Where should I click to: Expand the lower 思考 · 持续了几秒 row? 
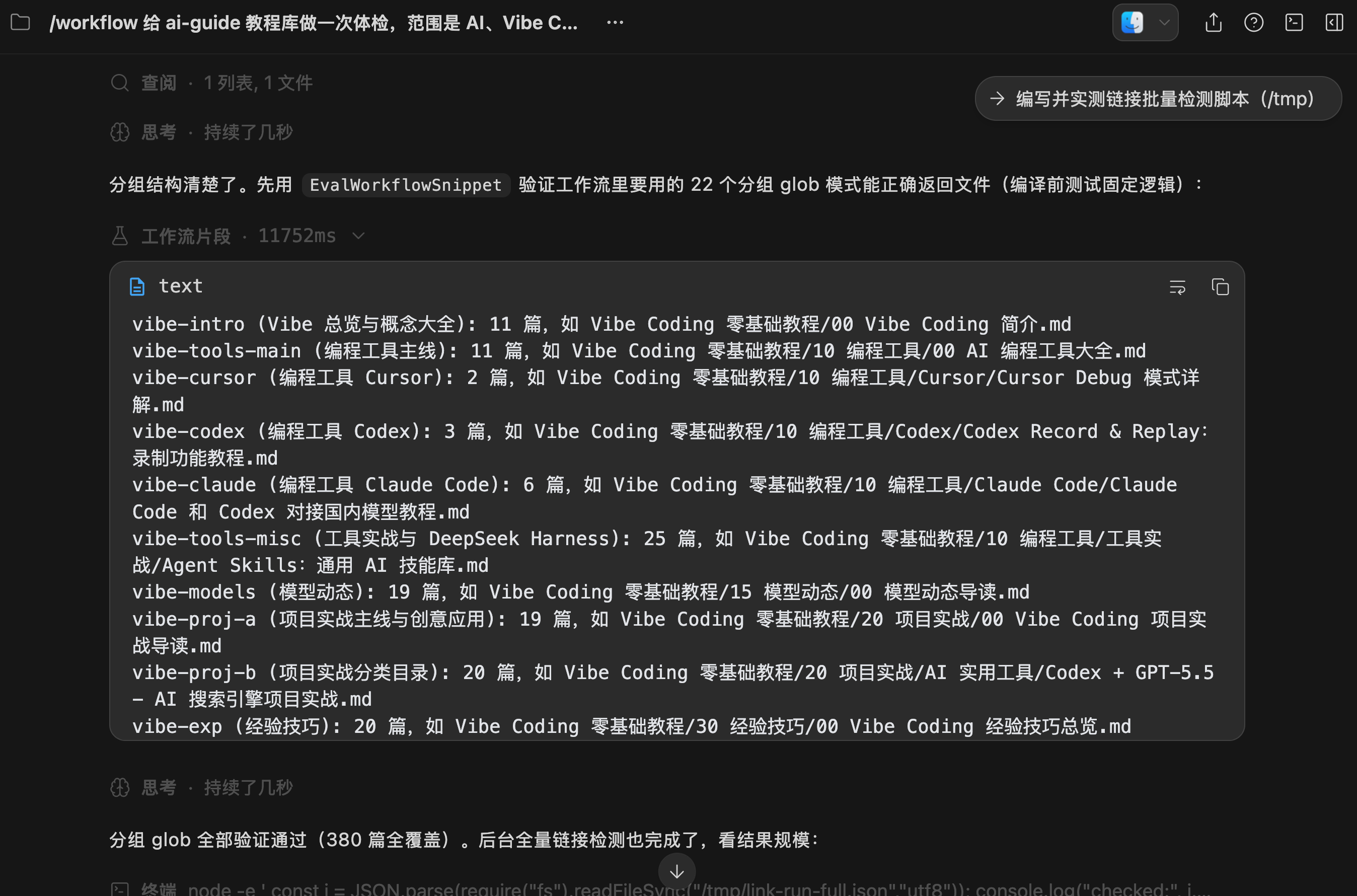pos(201,787)
